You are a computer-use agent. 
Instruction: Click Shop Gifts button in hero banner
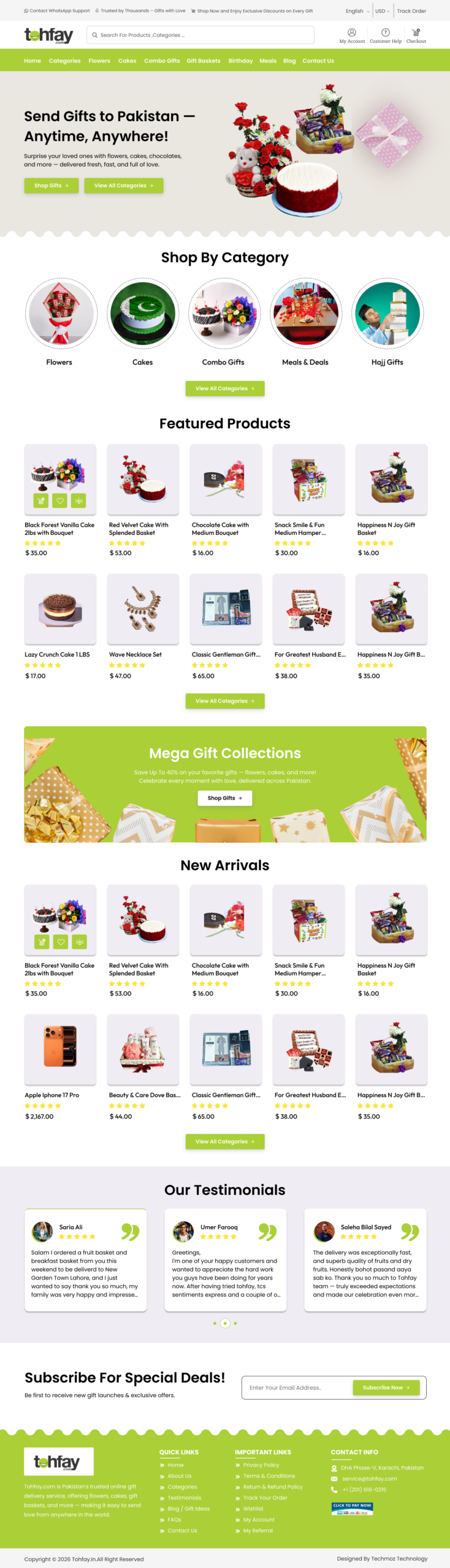51,186
